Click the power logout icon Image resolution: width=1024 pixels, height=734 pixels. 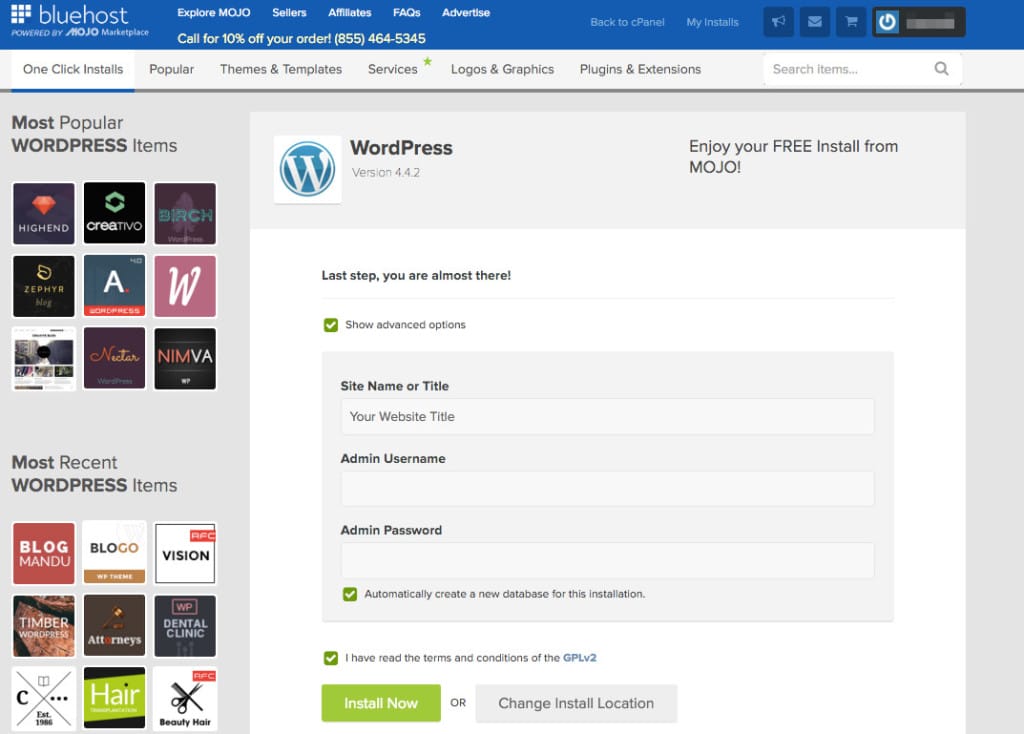(885, 21)
